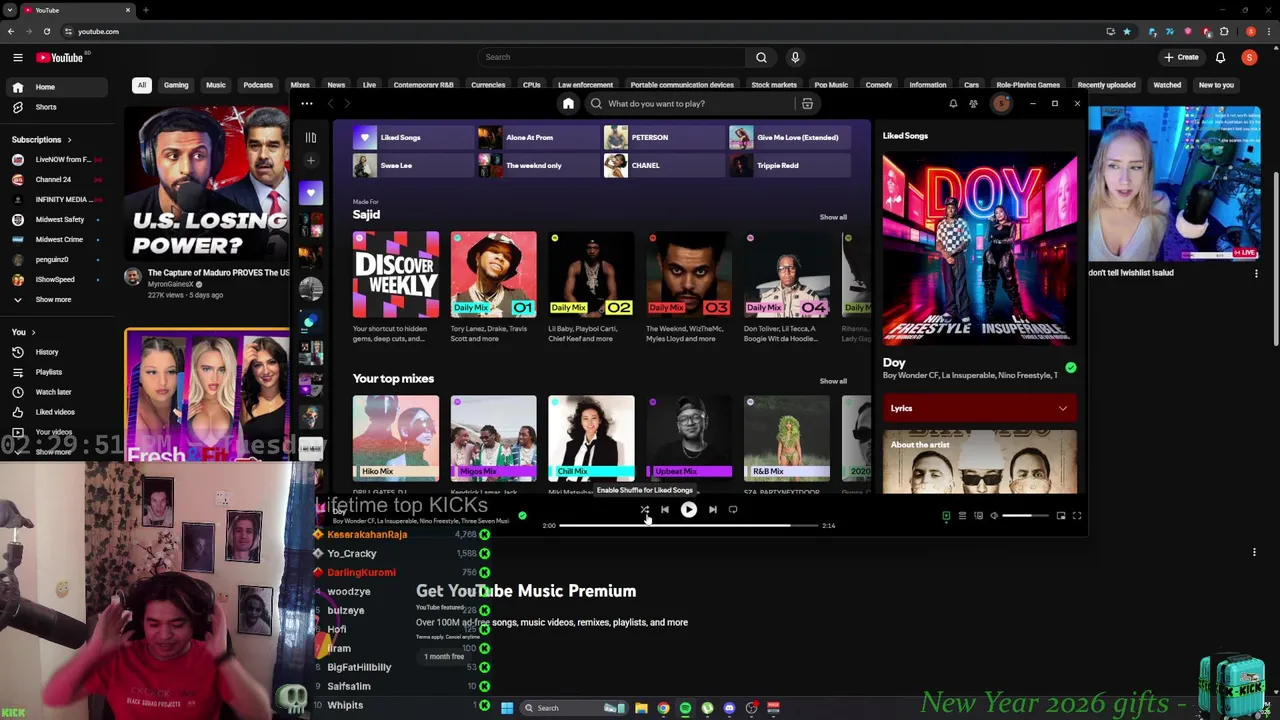Open Spotify from the Windows taskbar

685,708
